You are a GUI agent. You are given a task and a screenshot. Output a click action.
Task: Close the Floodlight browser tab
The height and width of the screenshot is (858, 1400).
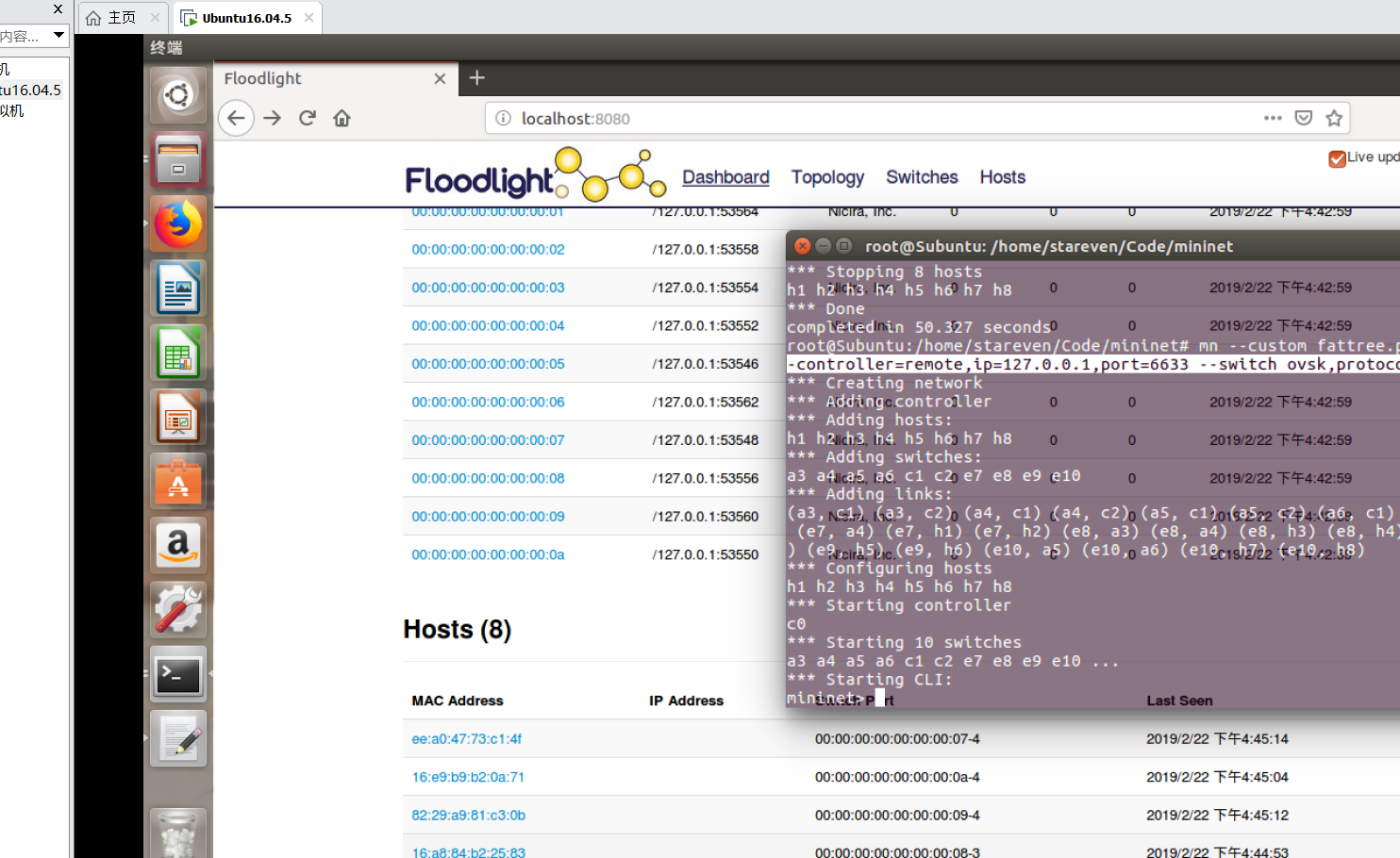[440, 79]
